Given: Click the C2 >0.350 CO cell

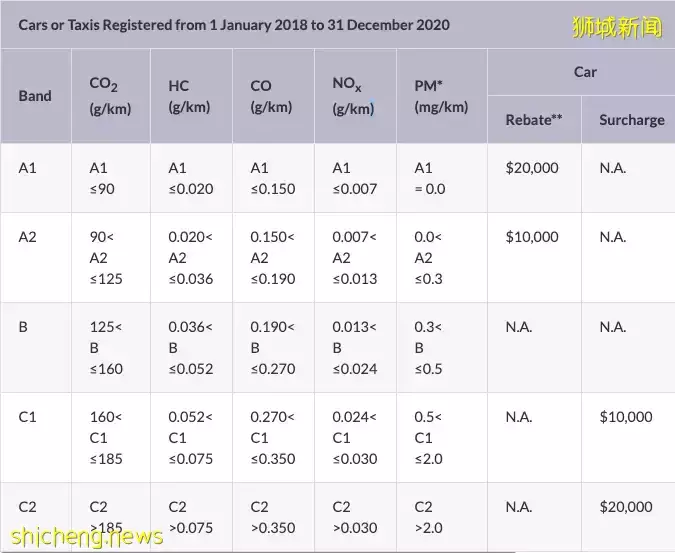Looking at the screenshot, I should [x=273, y=517].
